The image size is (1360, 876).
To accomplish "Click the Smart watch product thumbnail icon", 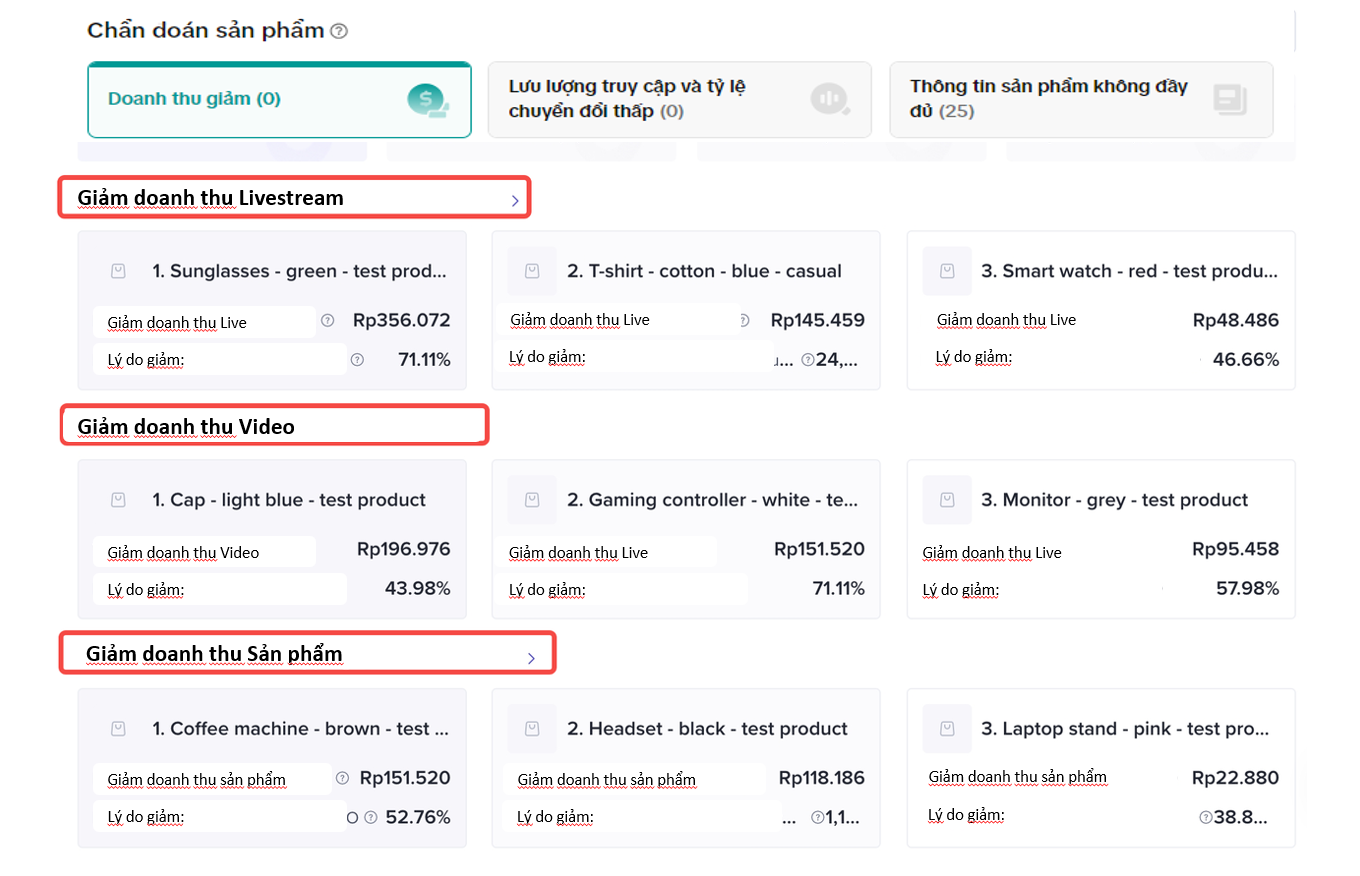I will pyautogui.click(x=946, y=271).
